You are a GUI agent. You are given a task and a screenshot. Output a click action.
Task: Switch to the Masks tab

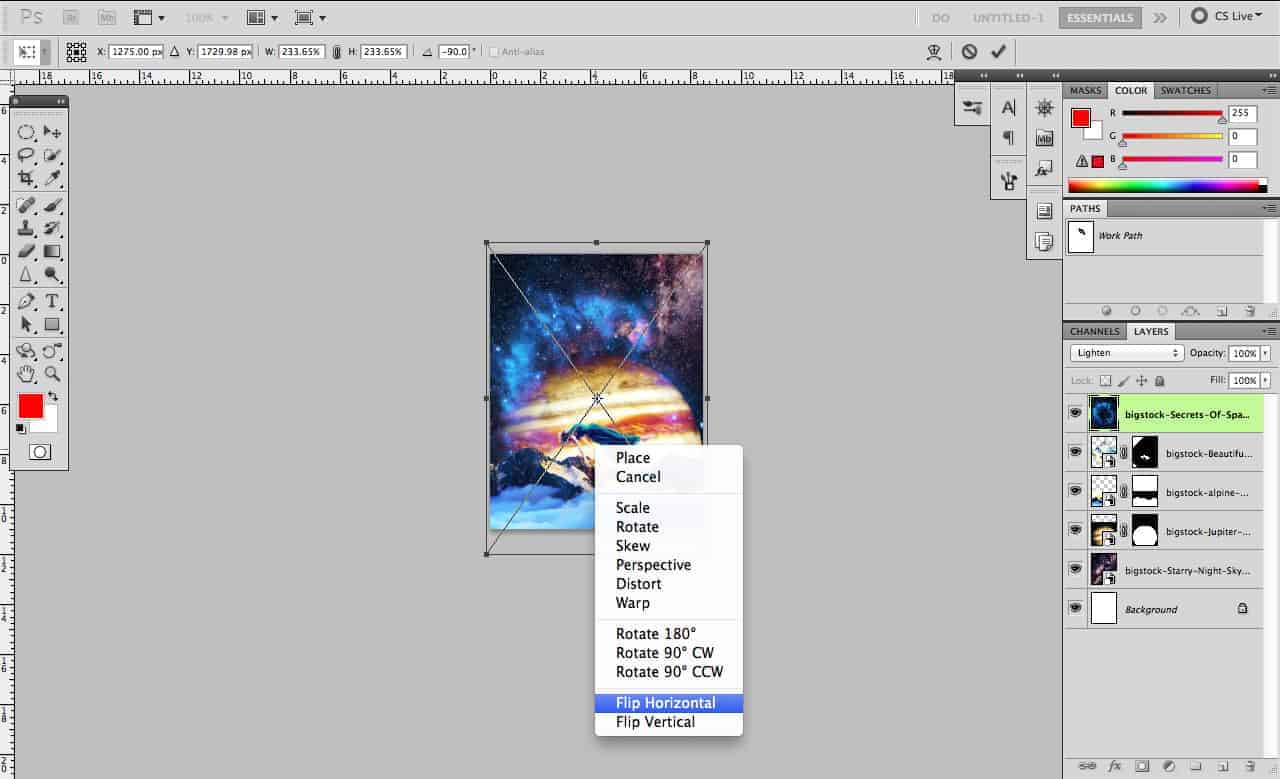point(1086,90)
